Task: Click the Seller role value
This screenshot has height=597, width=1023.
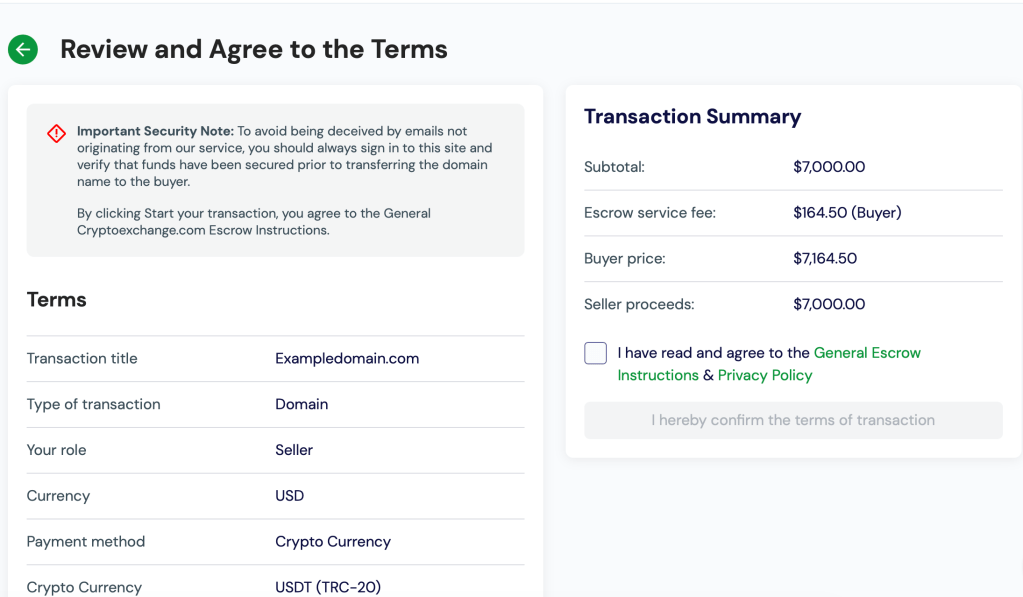Action: pos(294,450)
